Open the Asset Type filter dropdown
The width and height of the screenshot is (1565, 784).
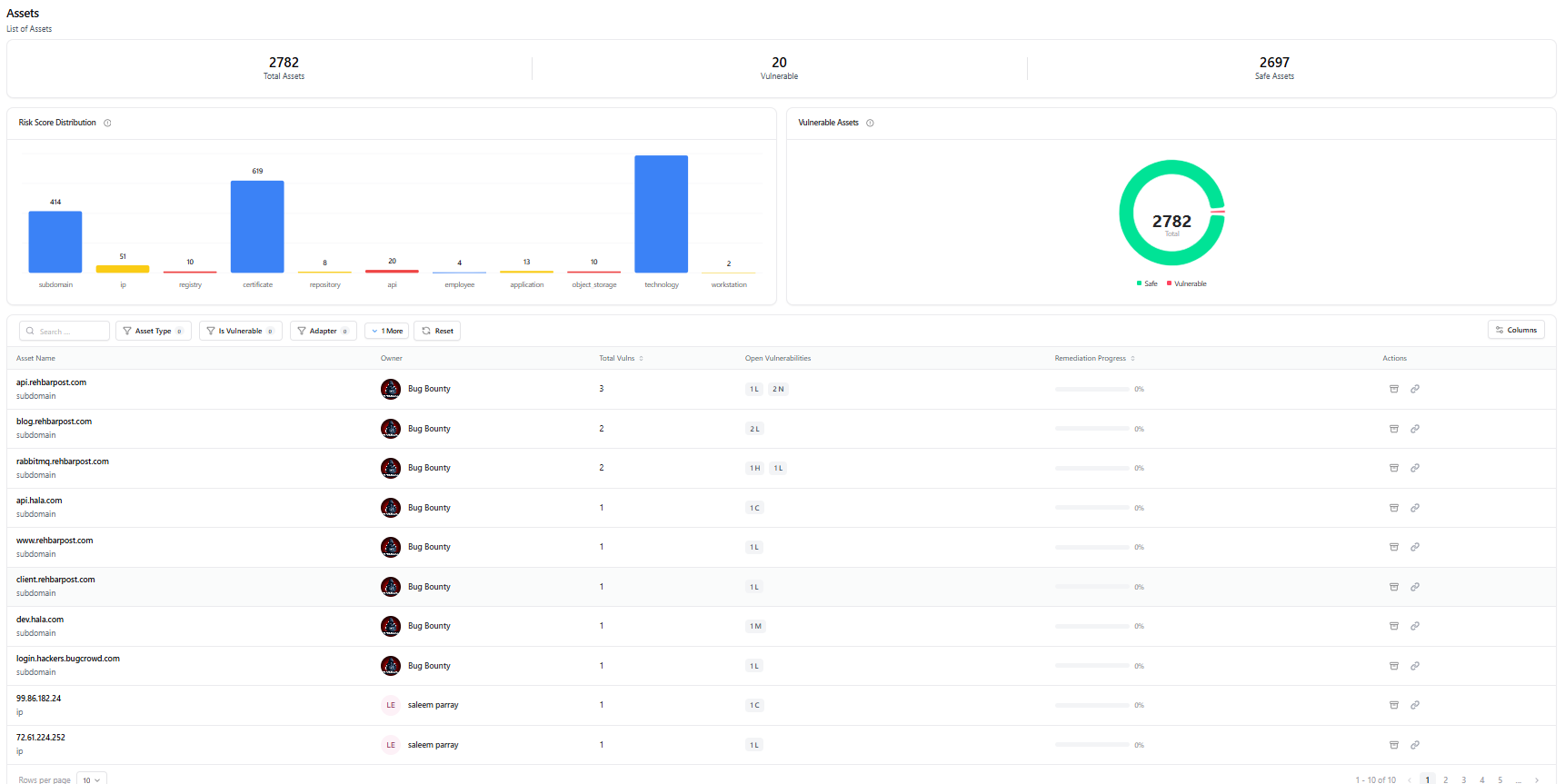153,331
